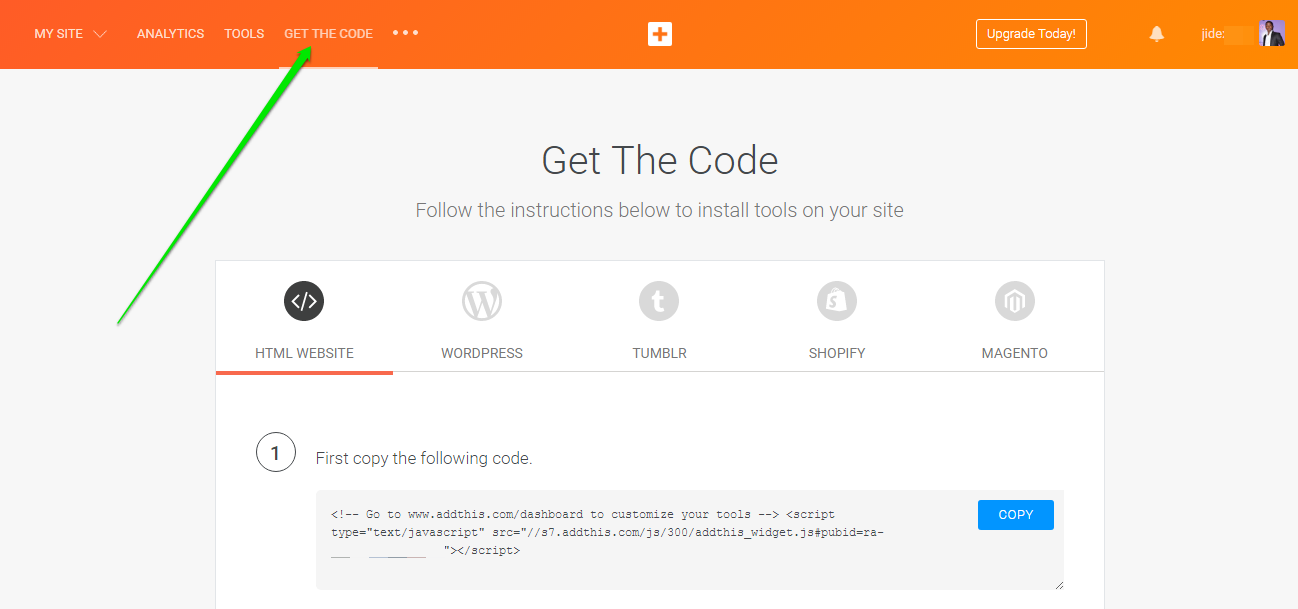
Task: Select the Shopify bag icon
Action: [837, 301]
